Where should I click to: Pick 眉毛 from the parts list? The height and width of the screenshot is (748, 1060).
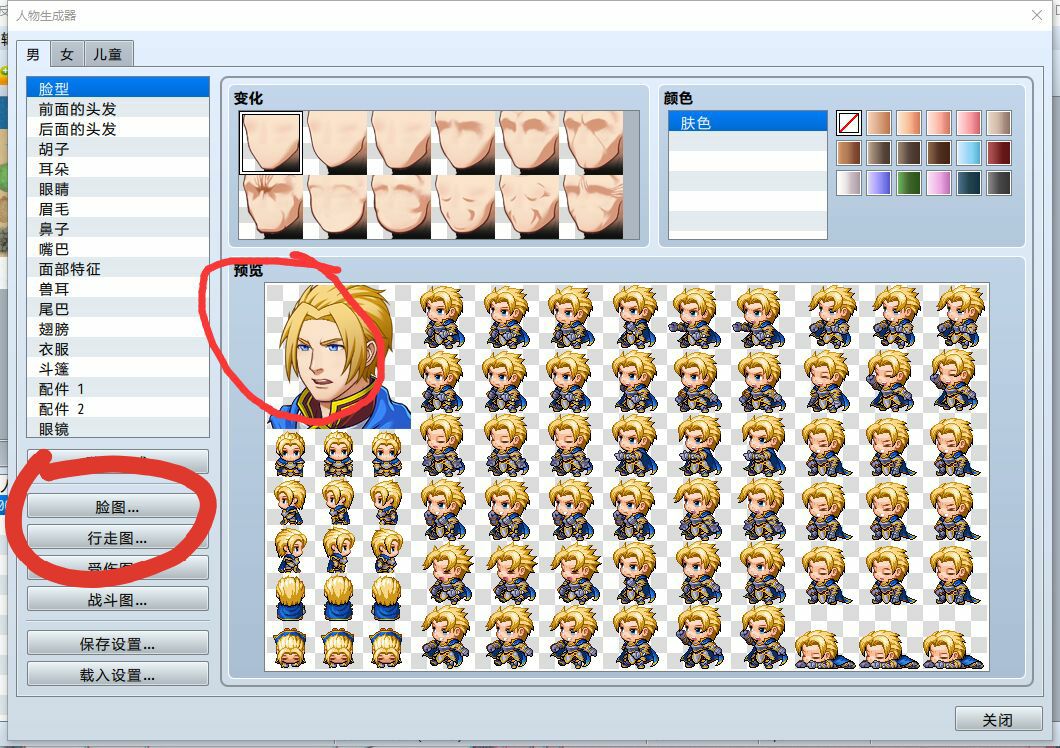click(x=118, y=209)
